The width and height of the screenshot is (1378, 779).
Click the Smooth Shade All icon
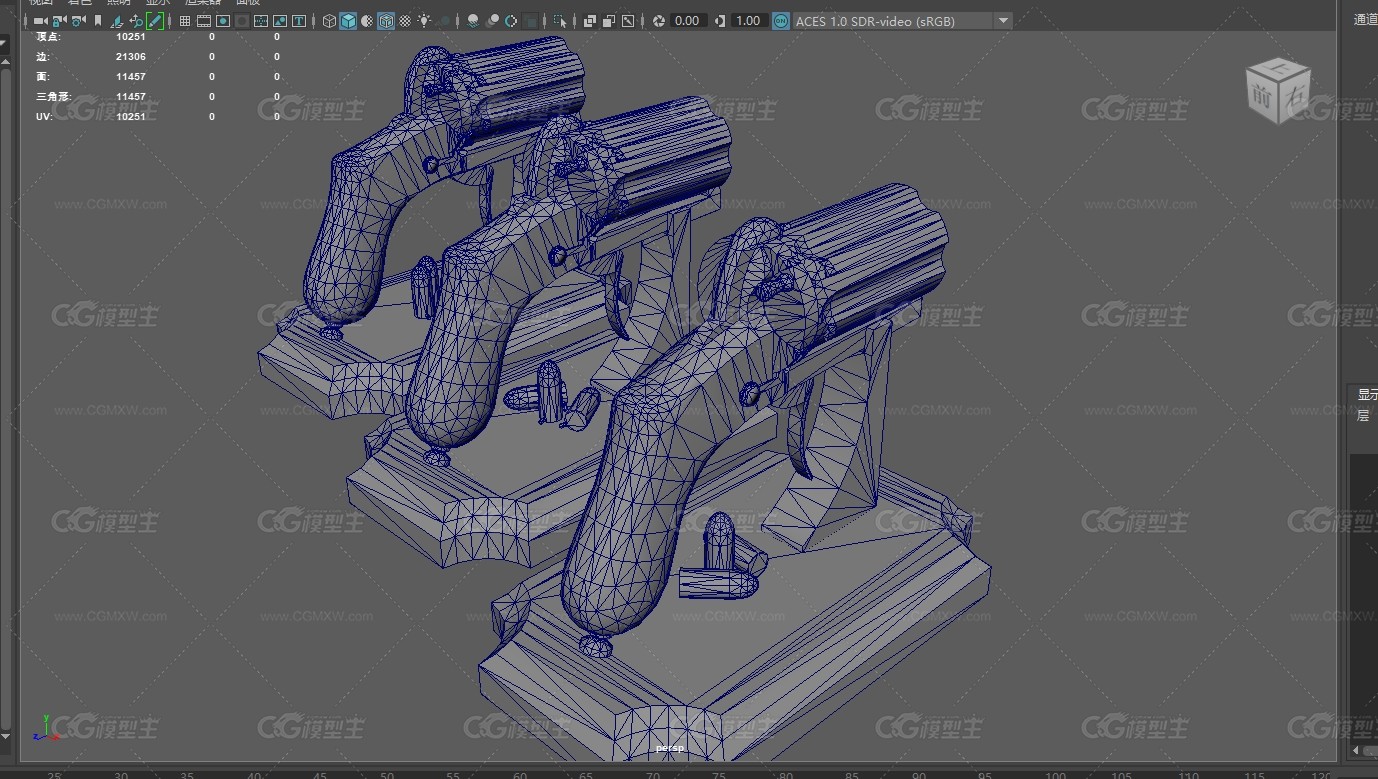(348, 20)
